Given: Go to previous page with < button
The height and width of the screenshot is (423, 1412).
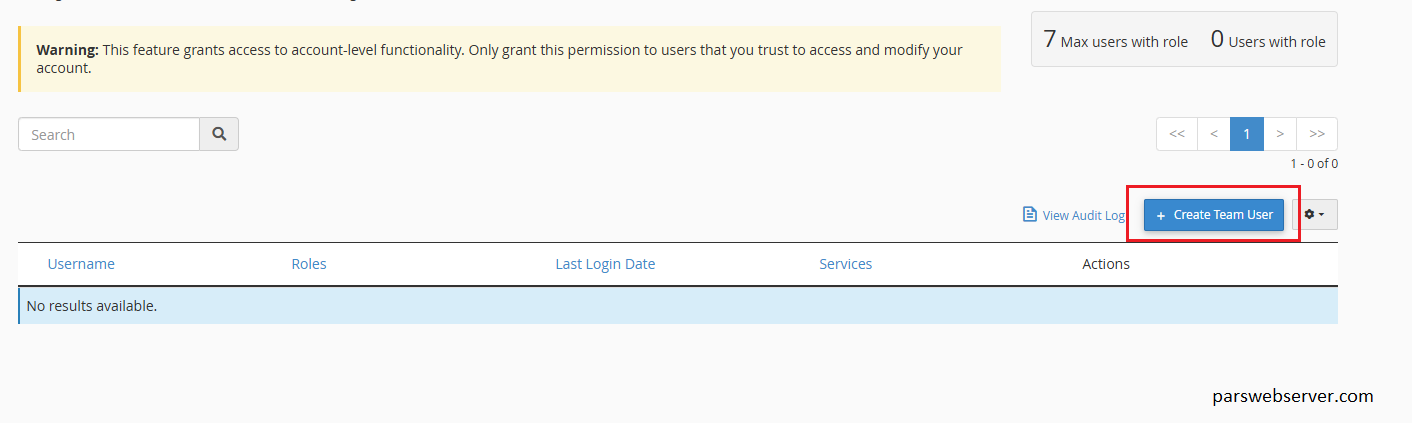Looking at the screenshot, I should pyautogui.click(x=1214, y=134).
